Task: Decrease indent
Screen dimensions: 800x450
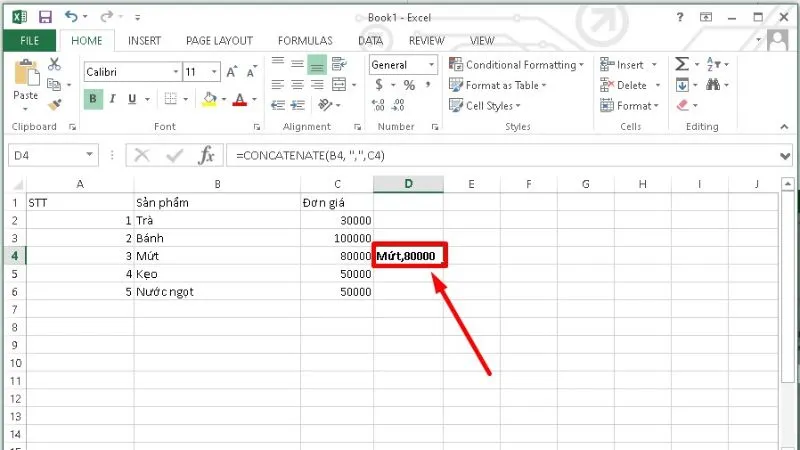Action: [278, 105]
